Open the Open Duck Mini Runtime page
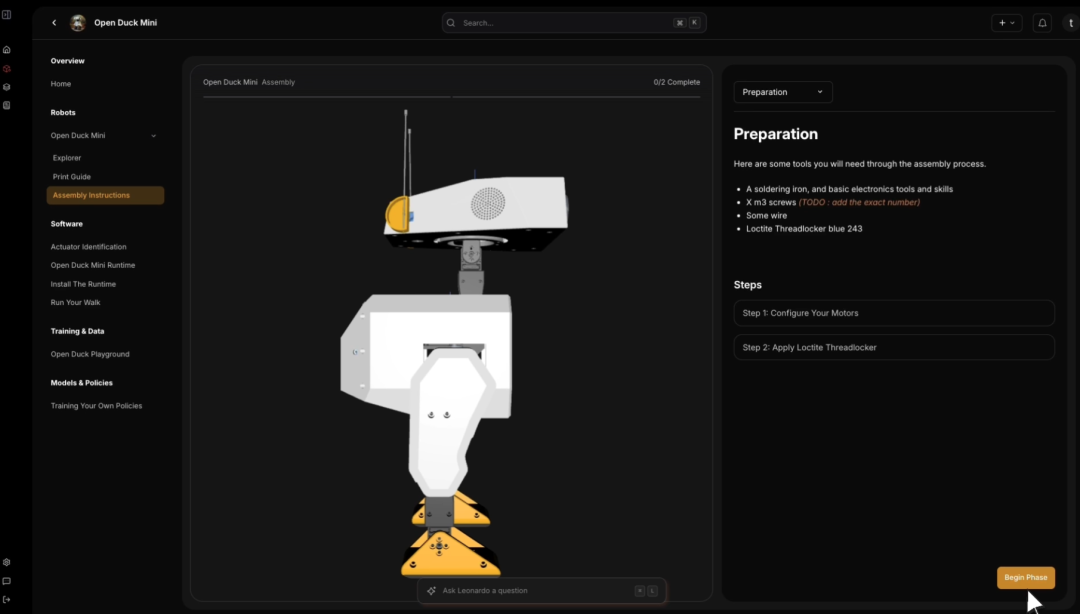This screenshot has width=1080, height=614. coord(93,265)
